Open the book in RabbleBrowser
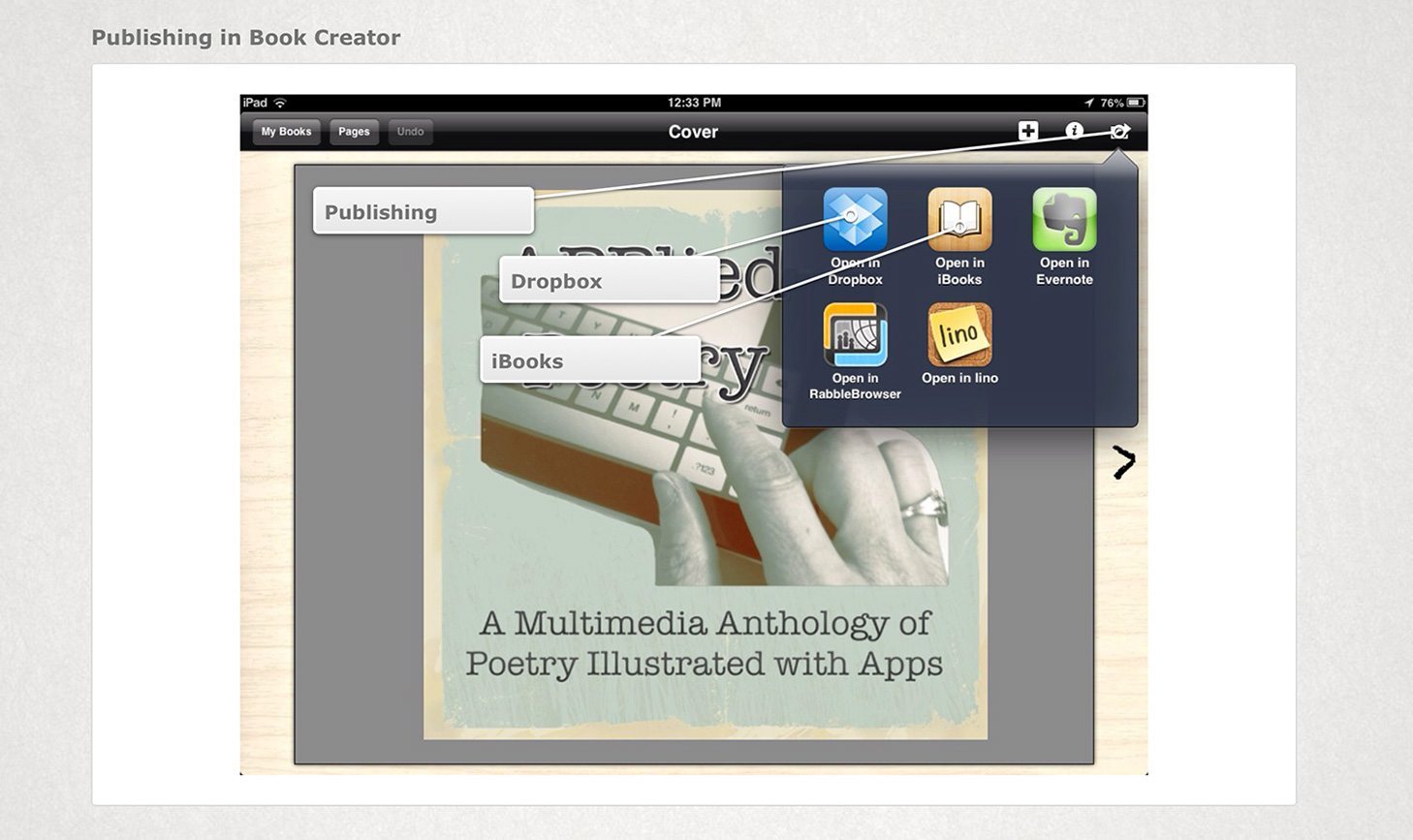 click(855, 334)
